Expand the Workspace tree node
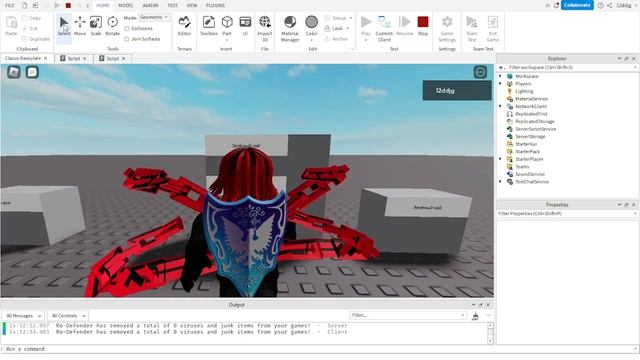Screen dimensions: 640x360 coord(501,76)
